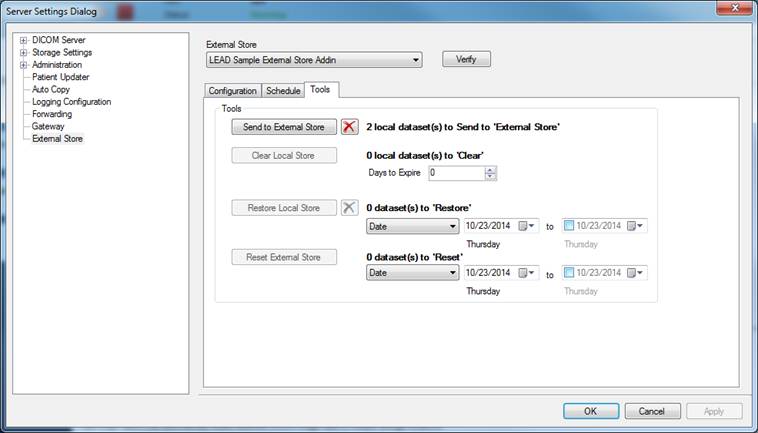Viewport: 758px width, 433px height.
Task: Expand the Storage Settings tree node
Action: (x=23, y=53)
